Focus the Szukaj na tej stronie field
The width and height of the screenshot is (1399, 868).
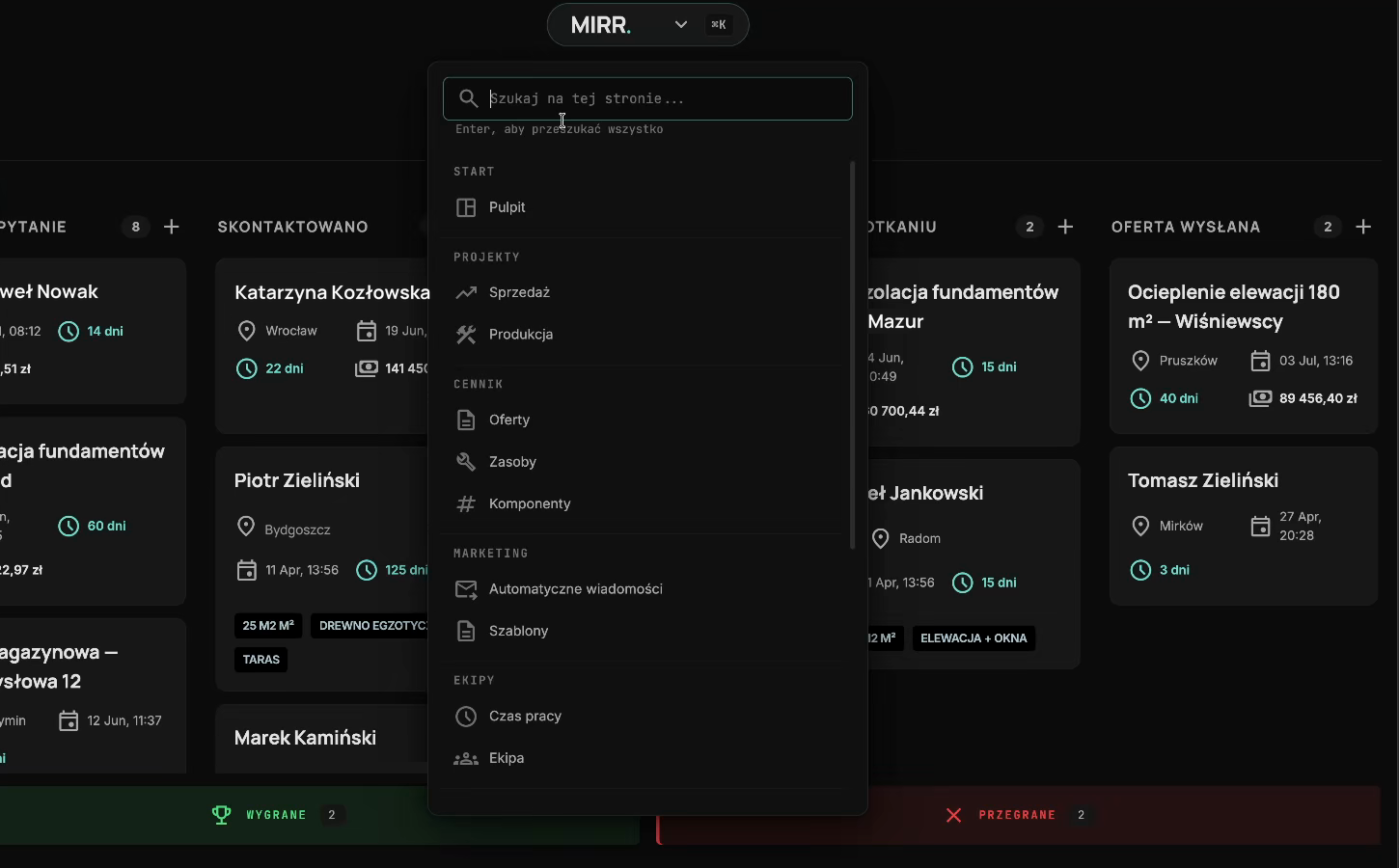click(647, 98)
